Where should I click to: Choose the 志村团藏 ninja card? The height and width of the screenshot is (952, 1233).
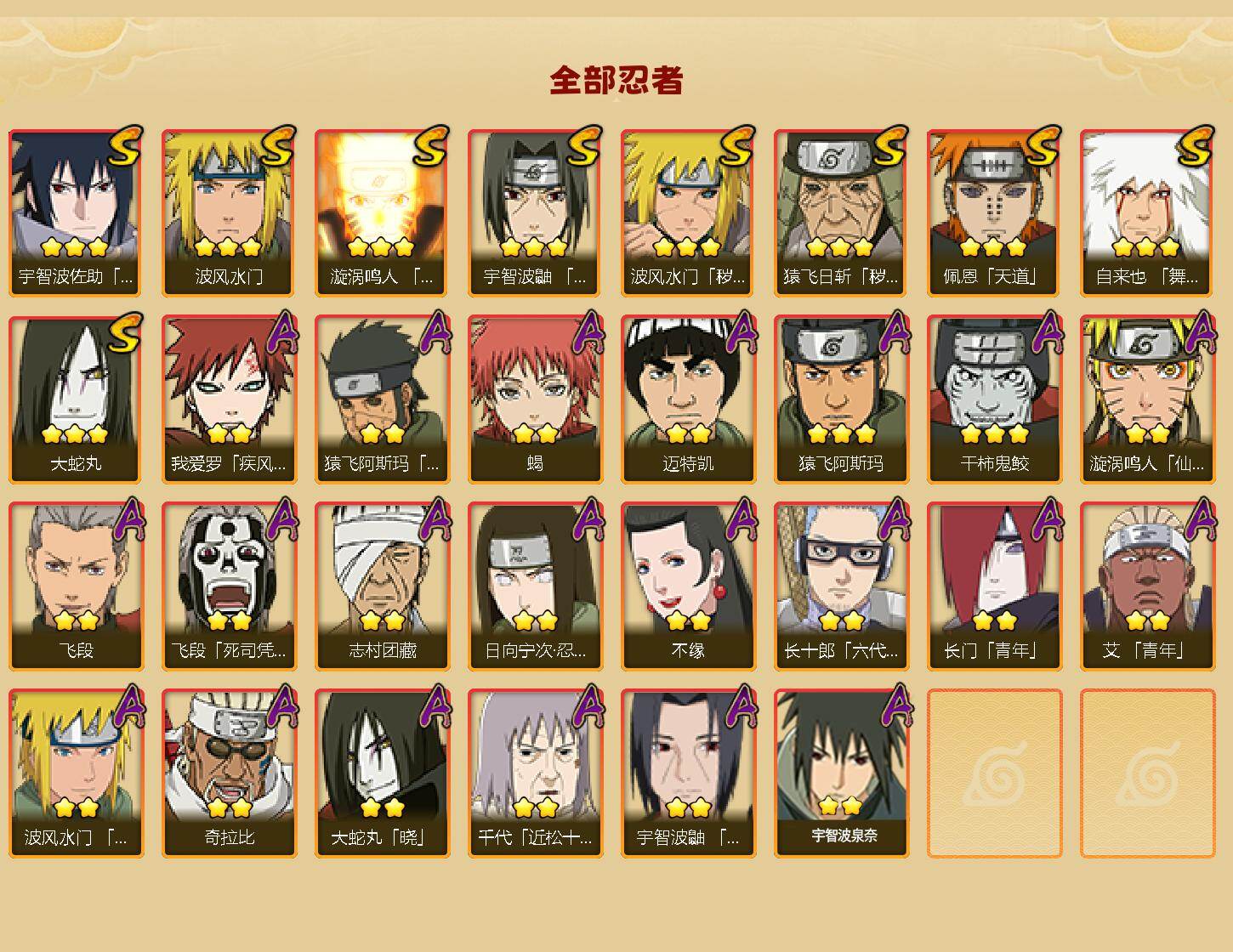[x=382, y=586]
